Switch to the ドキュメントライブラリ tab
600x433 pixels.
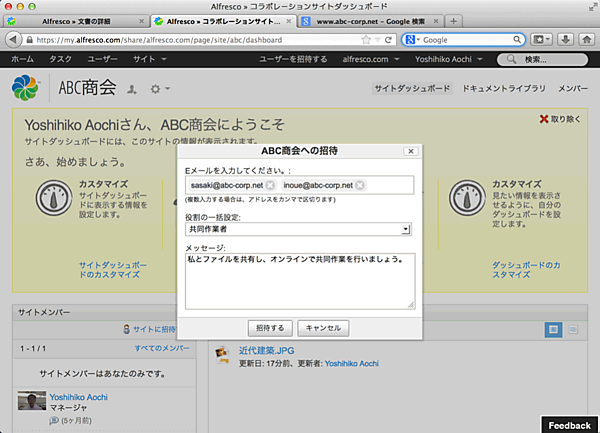click(504, 89)
